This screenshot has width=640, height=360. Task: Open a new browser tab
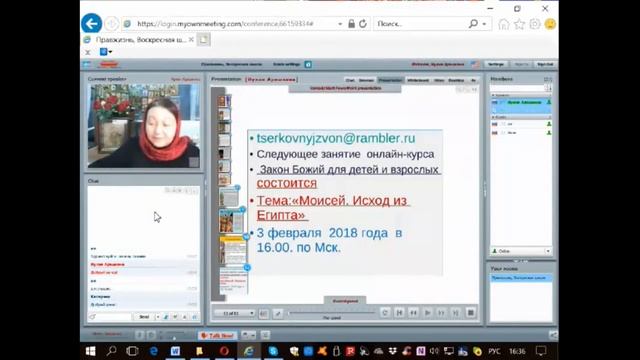(204, 40)
